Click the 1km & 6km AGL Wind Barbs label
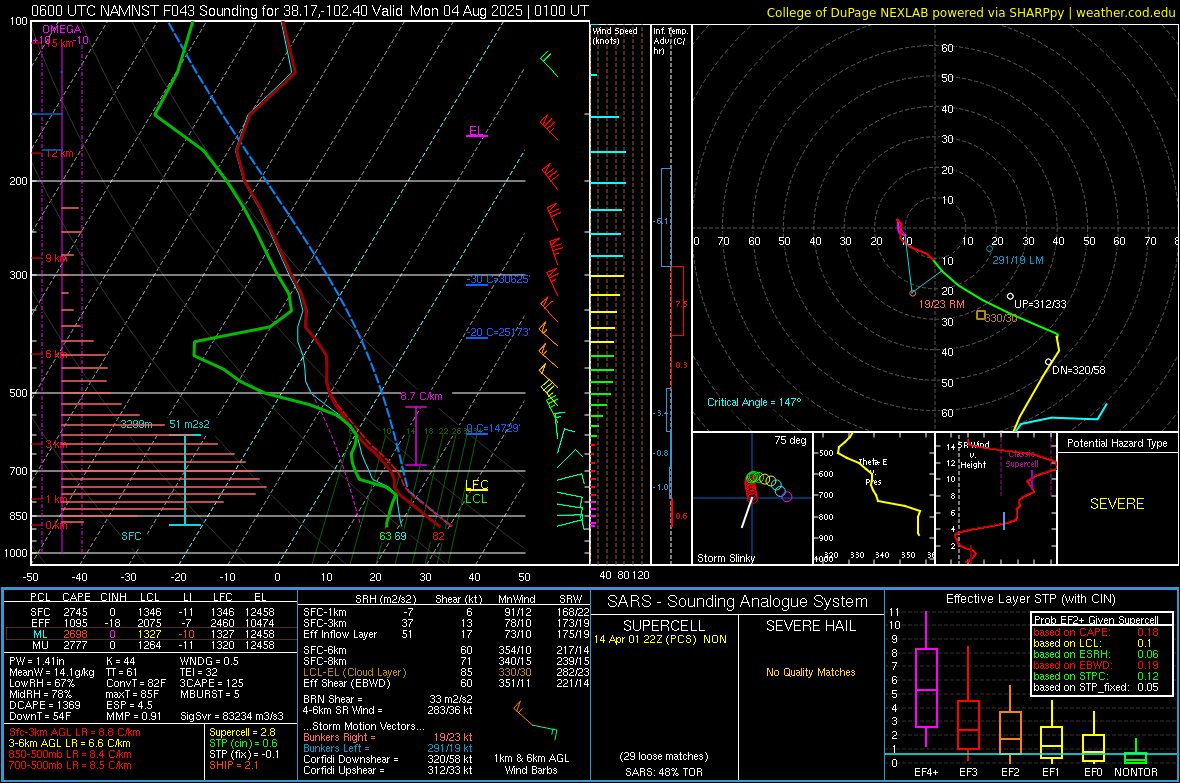Viewport: 1180px width, 783px height. [x=531, y=764]
